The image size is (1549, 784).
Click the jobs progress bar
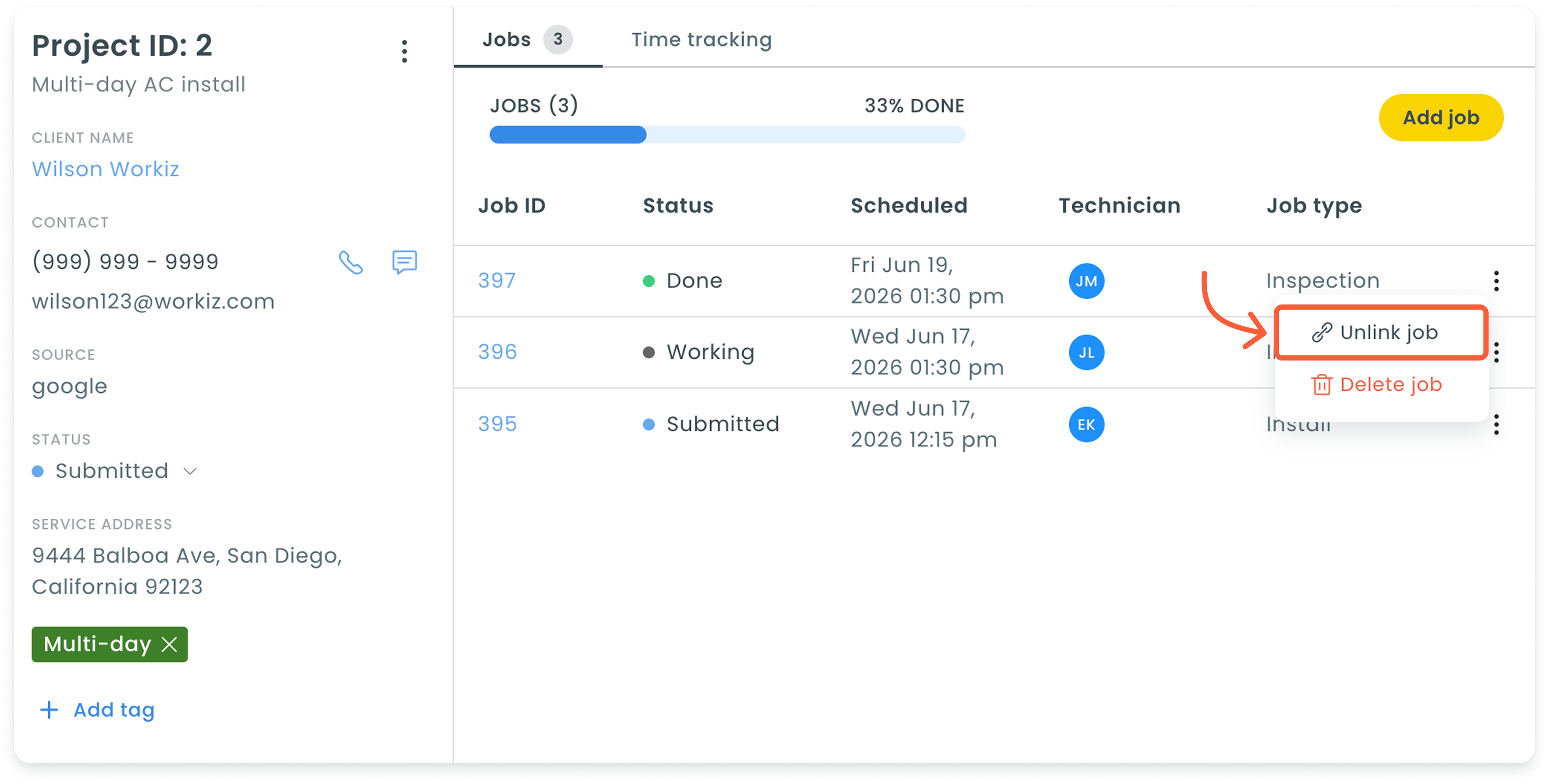pyautogui.click(x=727, y=135)
